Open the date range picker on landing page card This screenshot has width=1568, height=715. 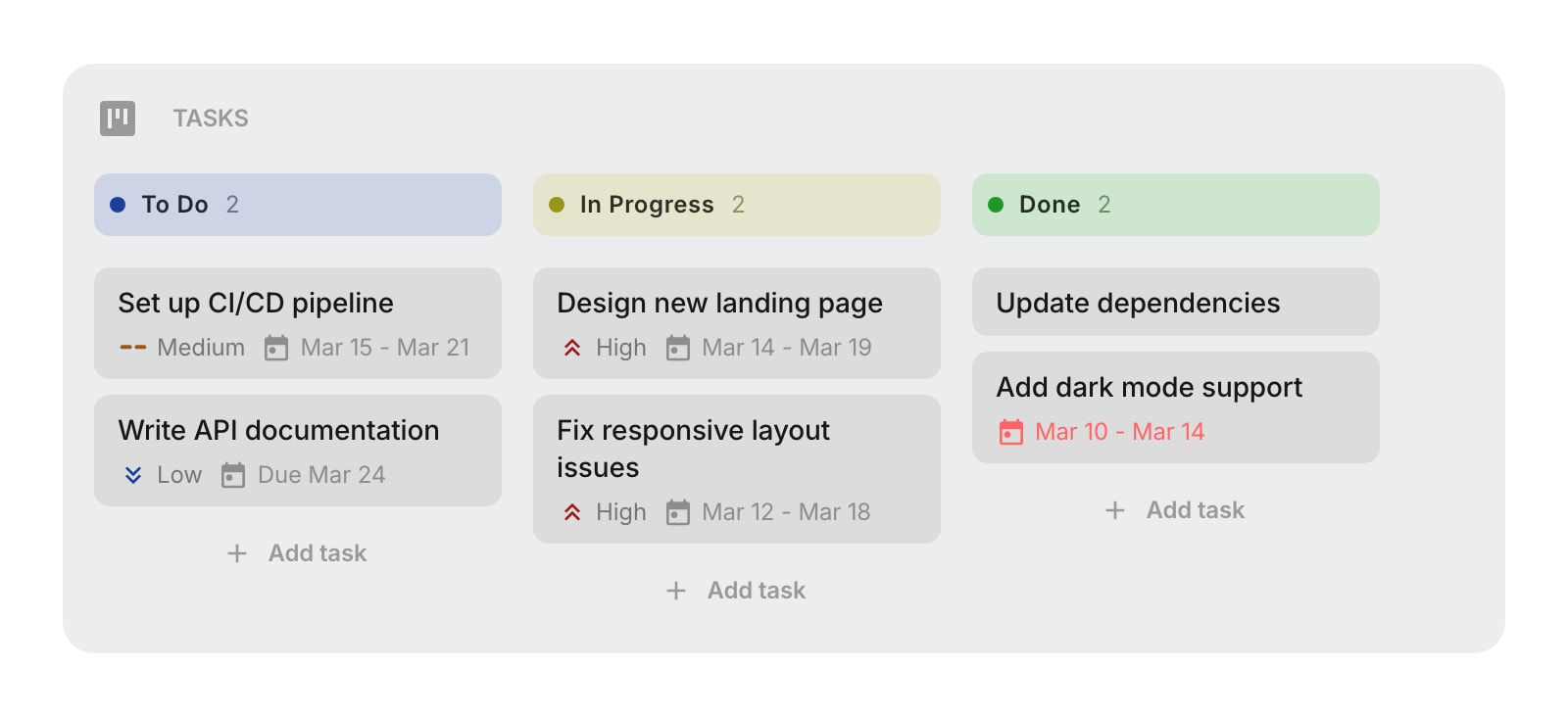tap(678, 347)
